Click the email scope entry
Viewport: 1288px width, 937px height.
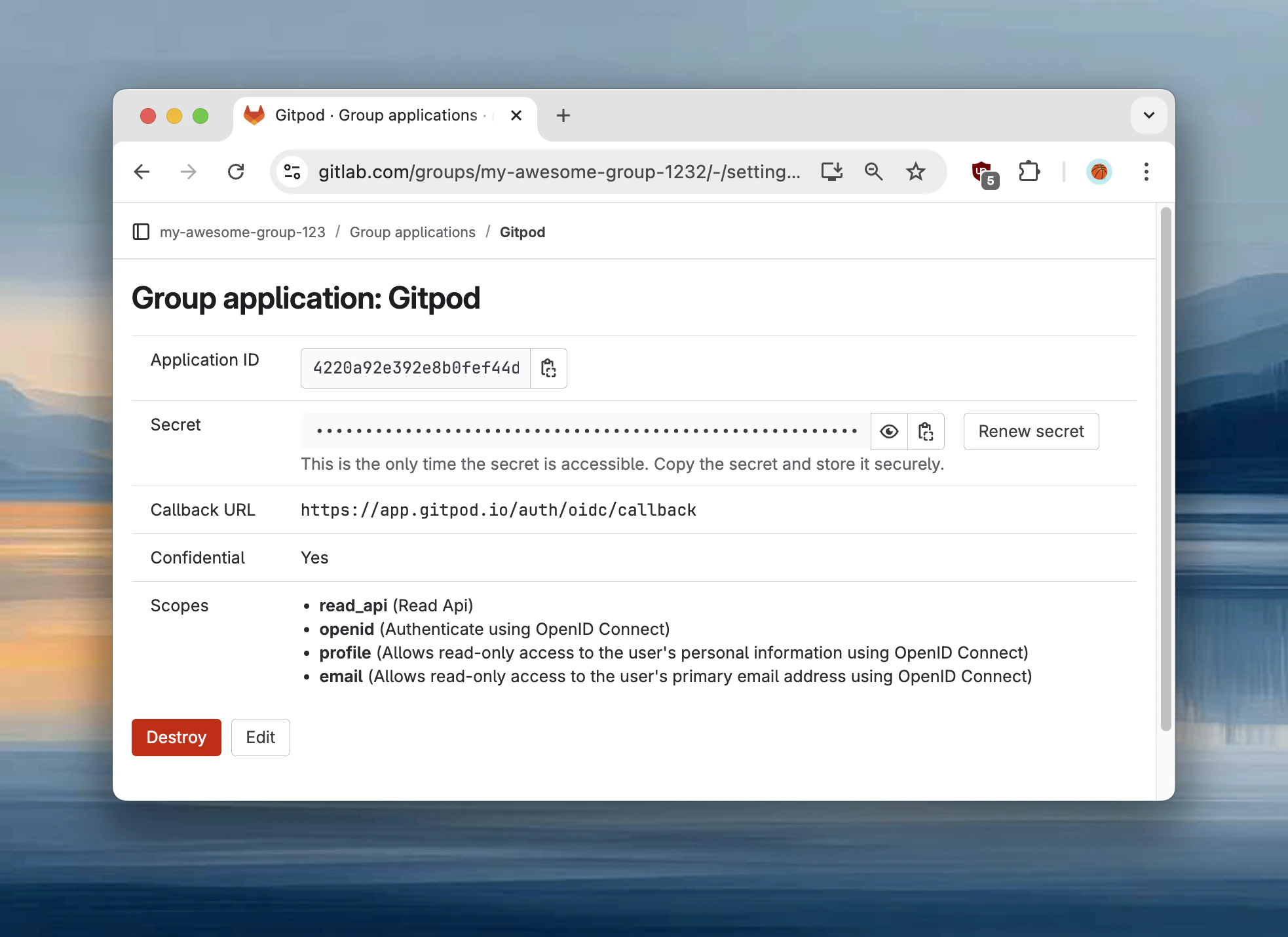(x=675, y=676)
